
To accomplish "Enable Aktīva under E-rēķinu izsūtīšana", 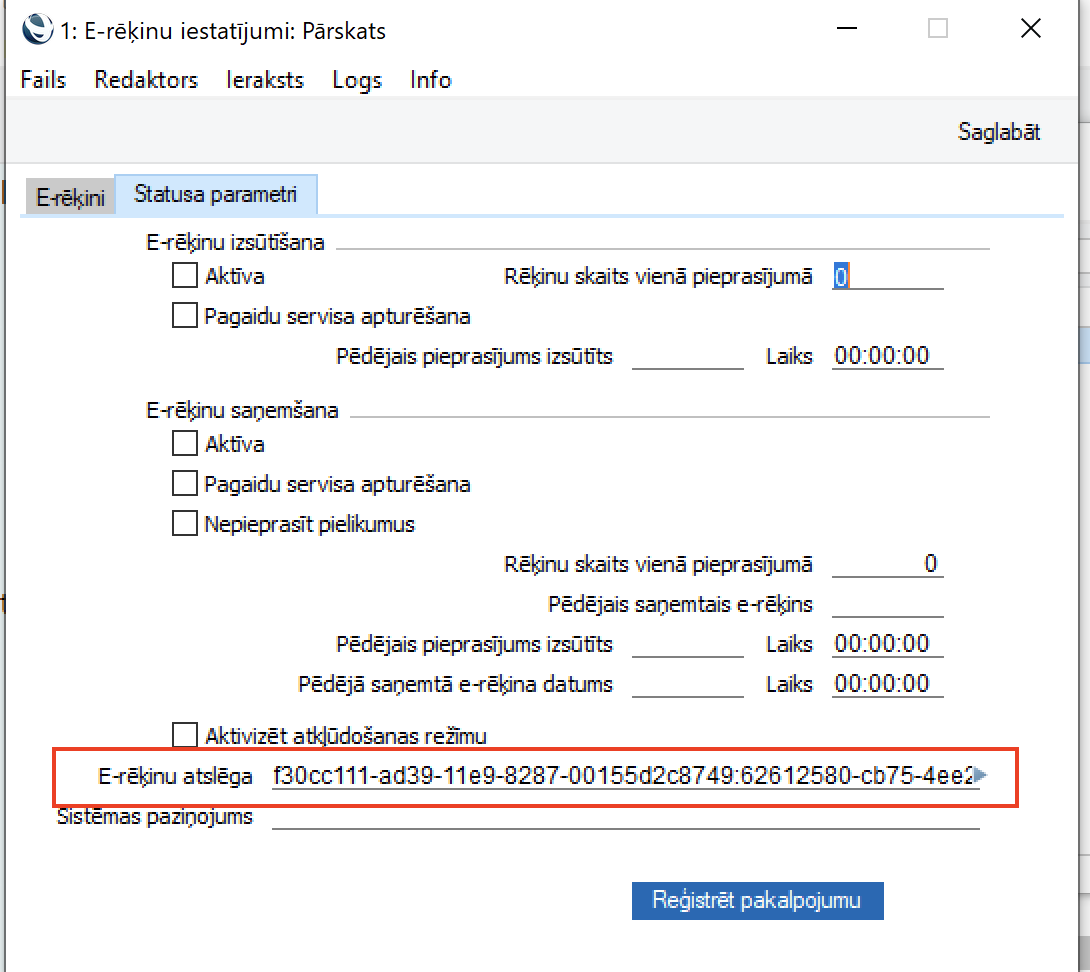I will 185,275.
